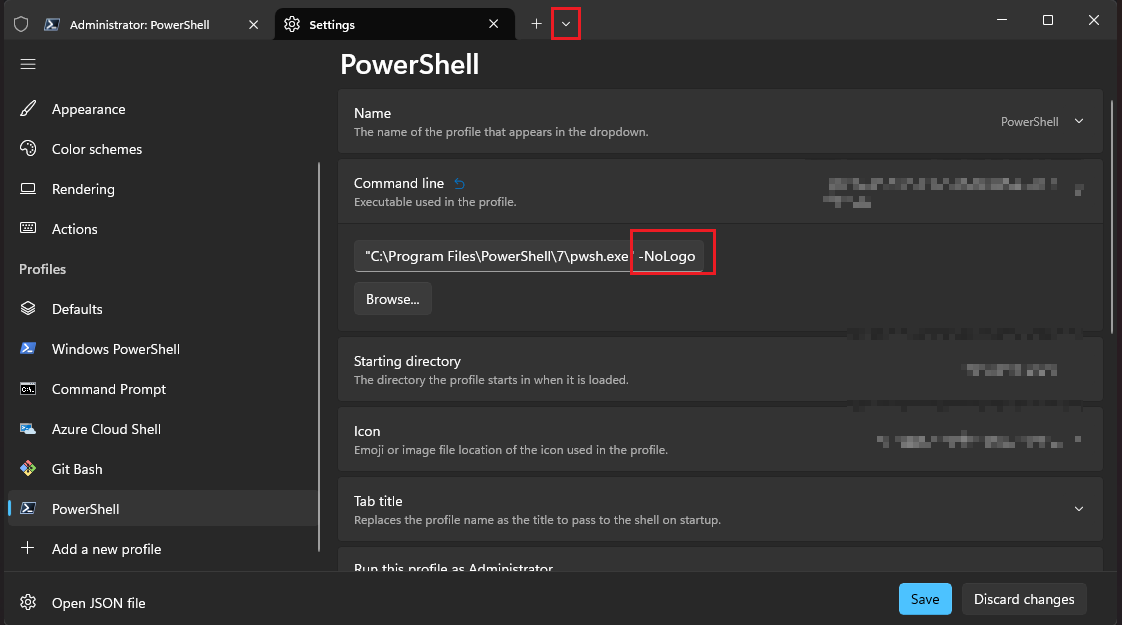Click the sidebar vertical scrollbar
The height and width of the screenshot is (625, 1122).
coord(319,357)
